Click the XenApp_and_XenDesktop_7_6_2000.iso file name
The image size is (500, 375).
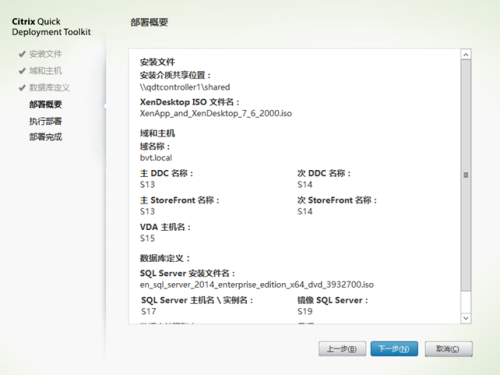tap(216, 114)
